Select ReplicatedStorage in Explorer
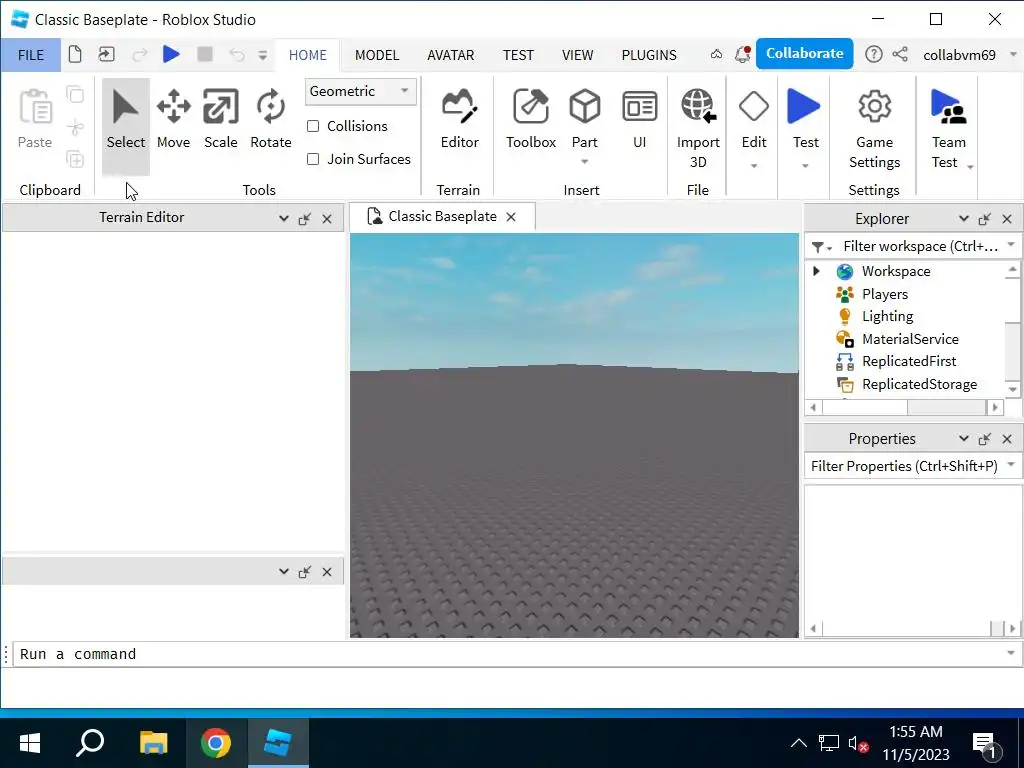Viewport: 1024px width, 768px height. [920, 384]
